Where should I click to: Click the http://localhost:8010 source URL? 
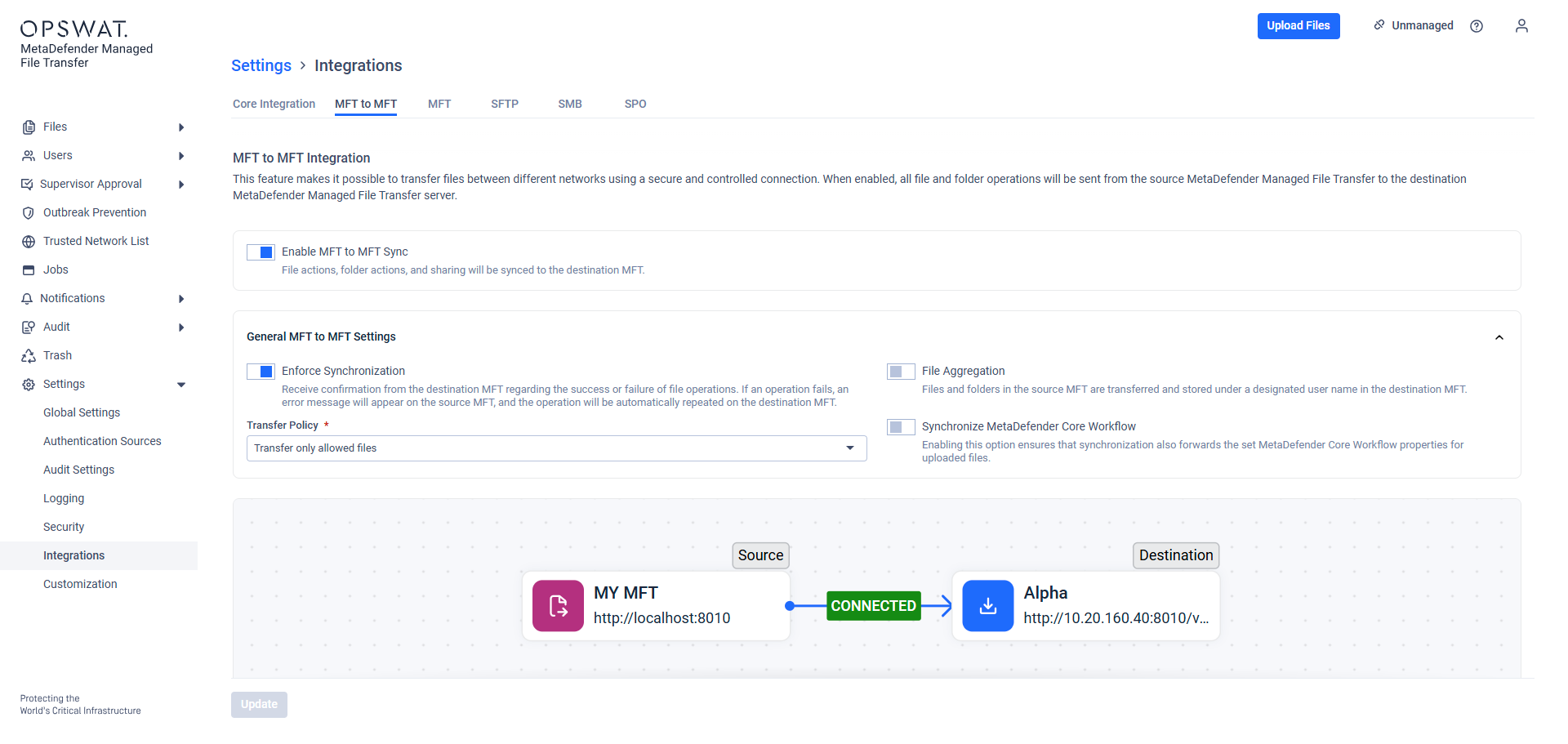point(661,618)
